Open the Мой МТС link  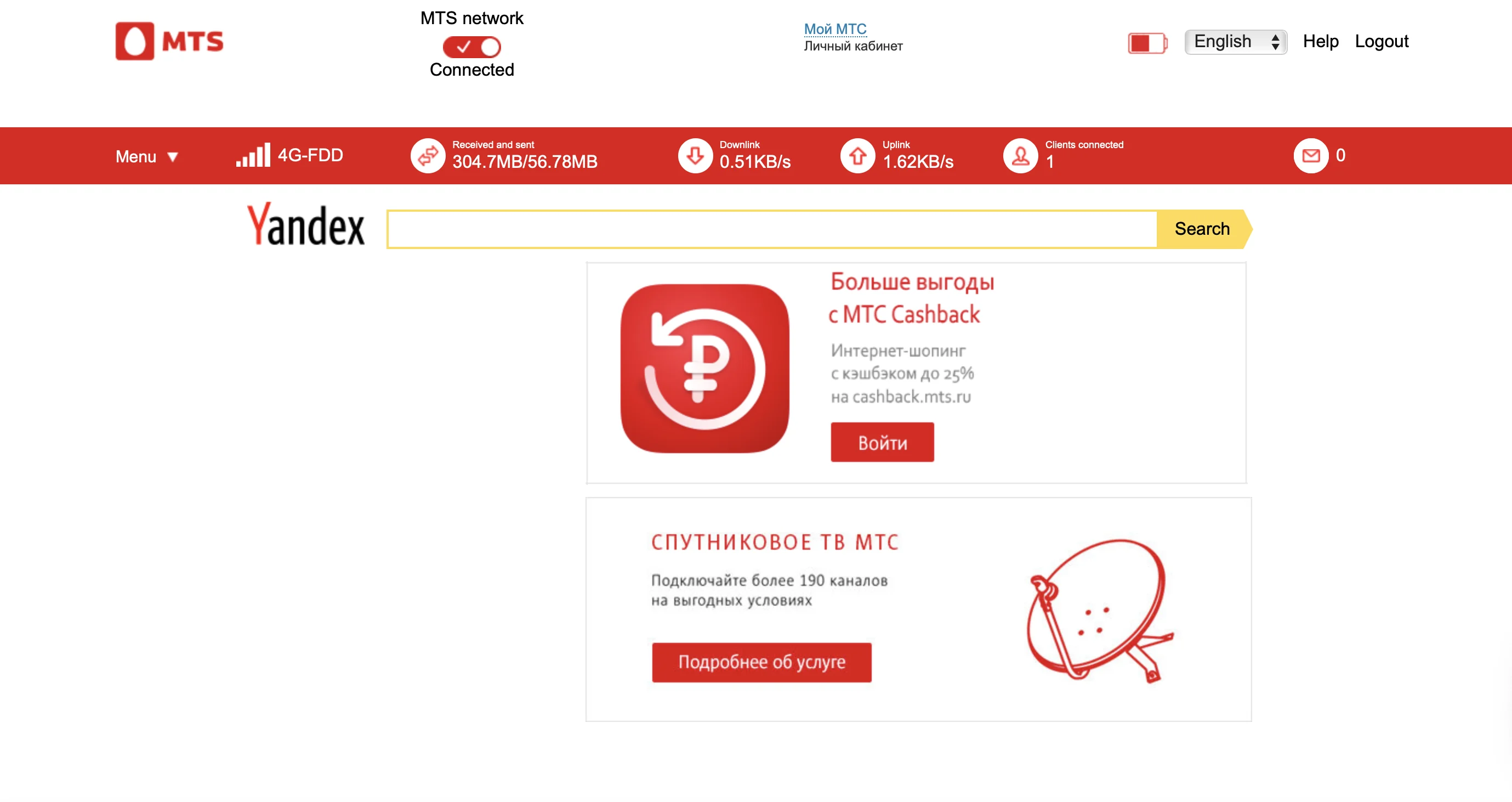tap(834, 29)
